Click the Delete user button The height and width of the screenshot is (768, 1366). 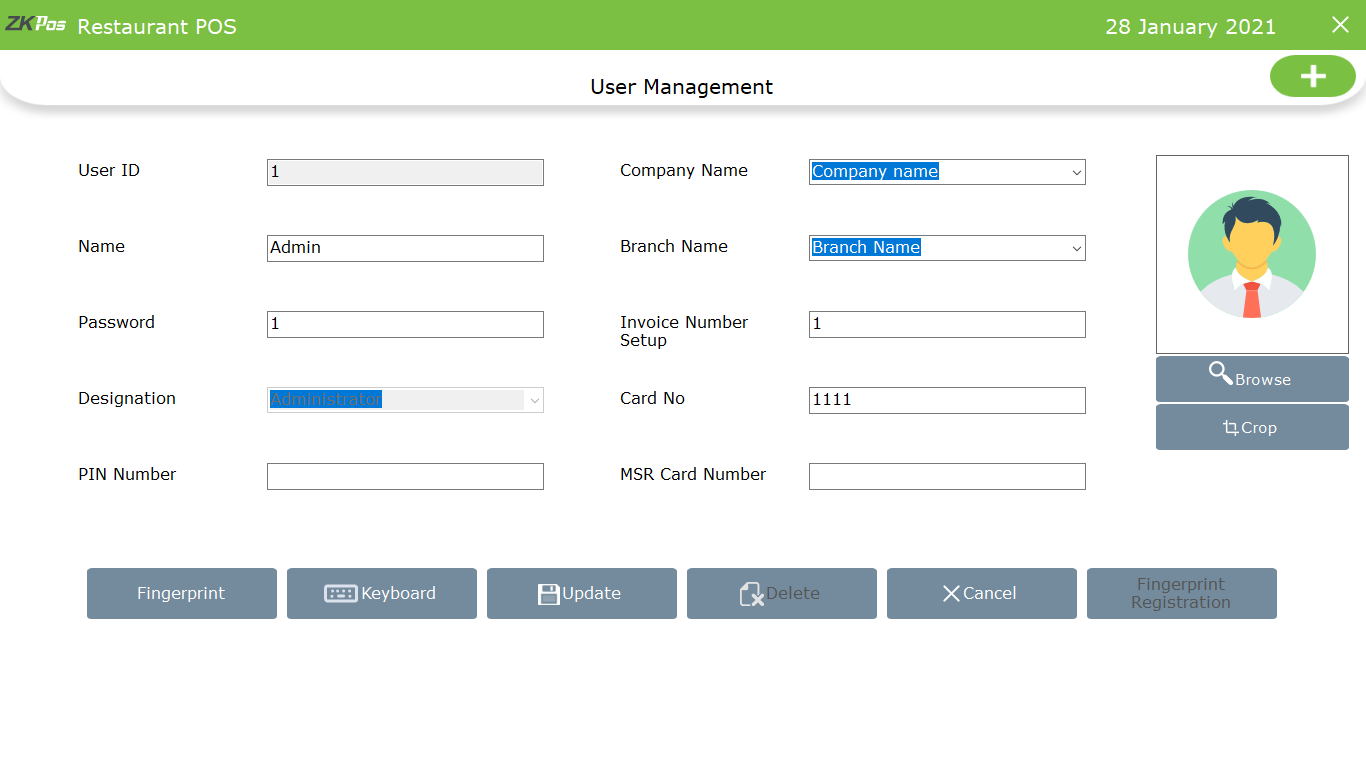tap(782, 593)
